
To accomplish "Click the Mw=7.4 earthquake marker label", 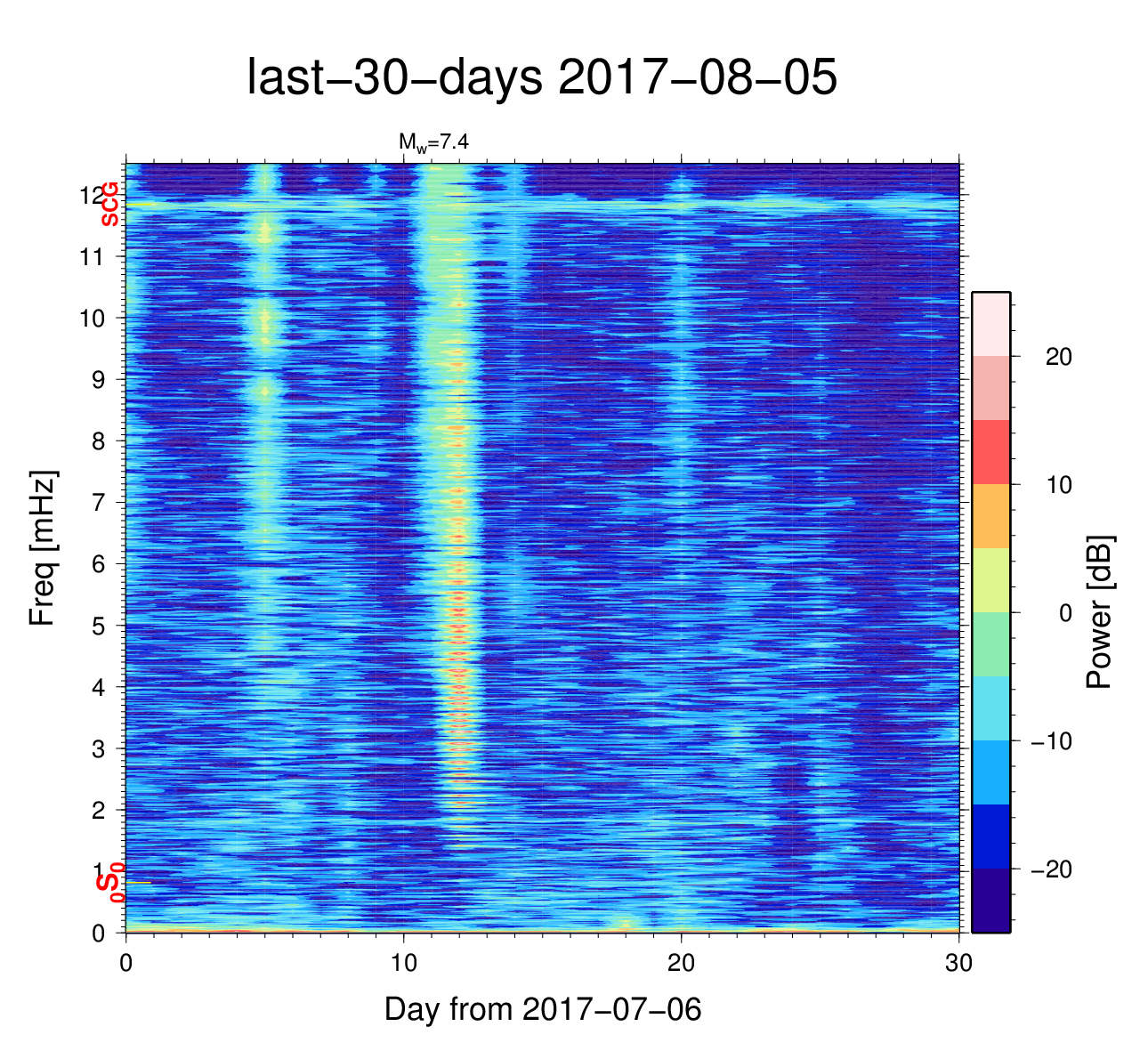I will click(433, 141).
